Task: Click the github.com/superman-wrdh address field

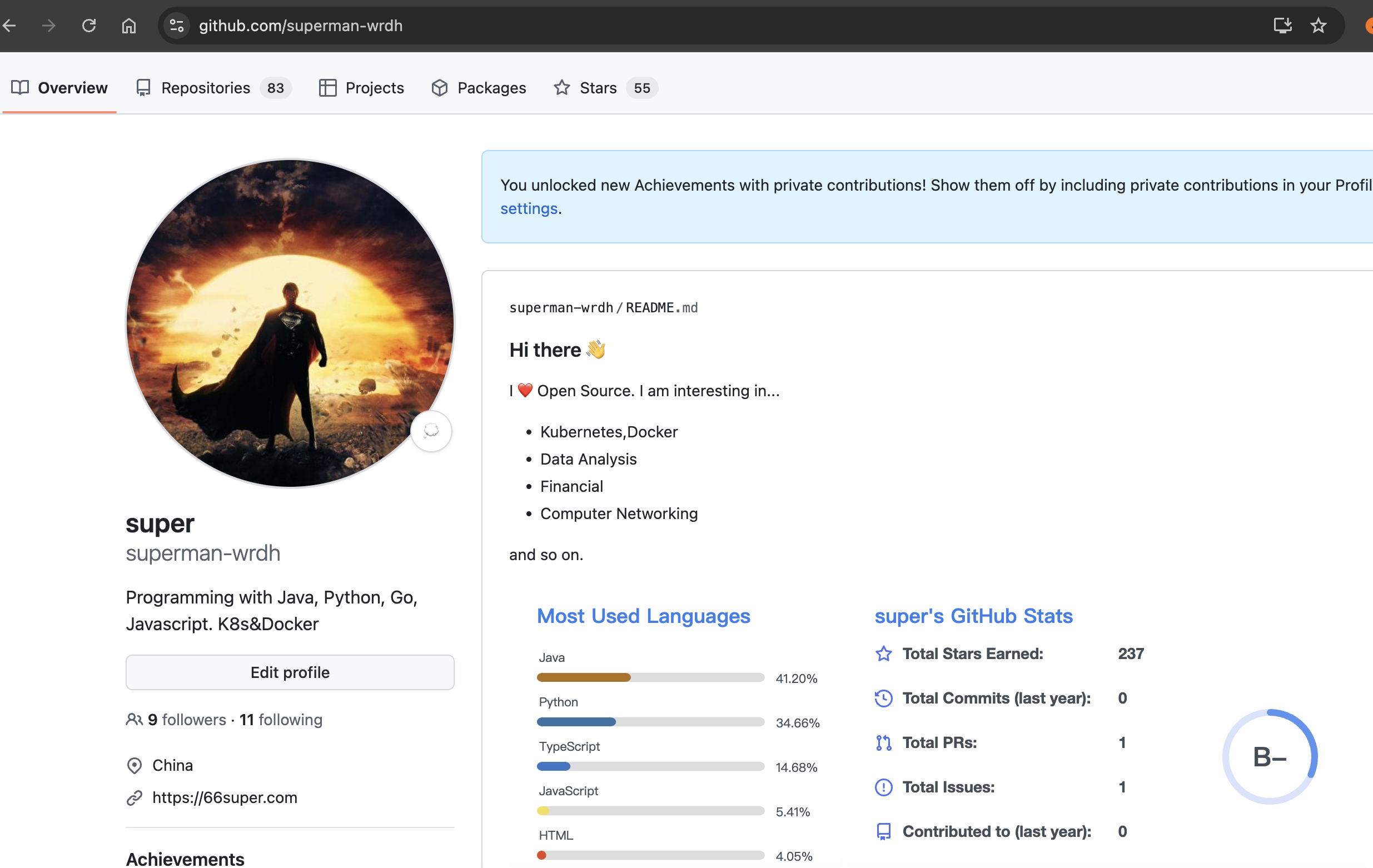Action: (x=301, y=26)
